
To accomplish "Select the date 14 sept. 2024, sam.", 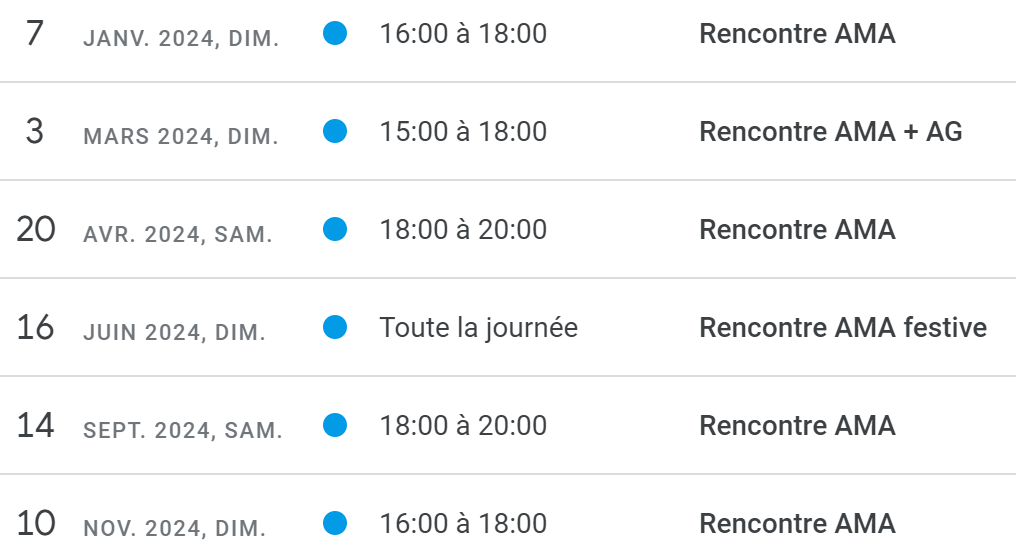I will point(150,427).
